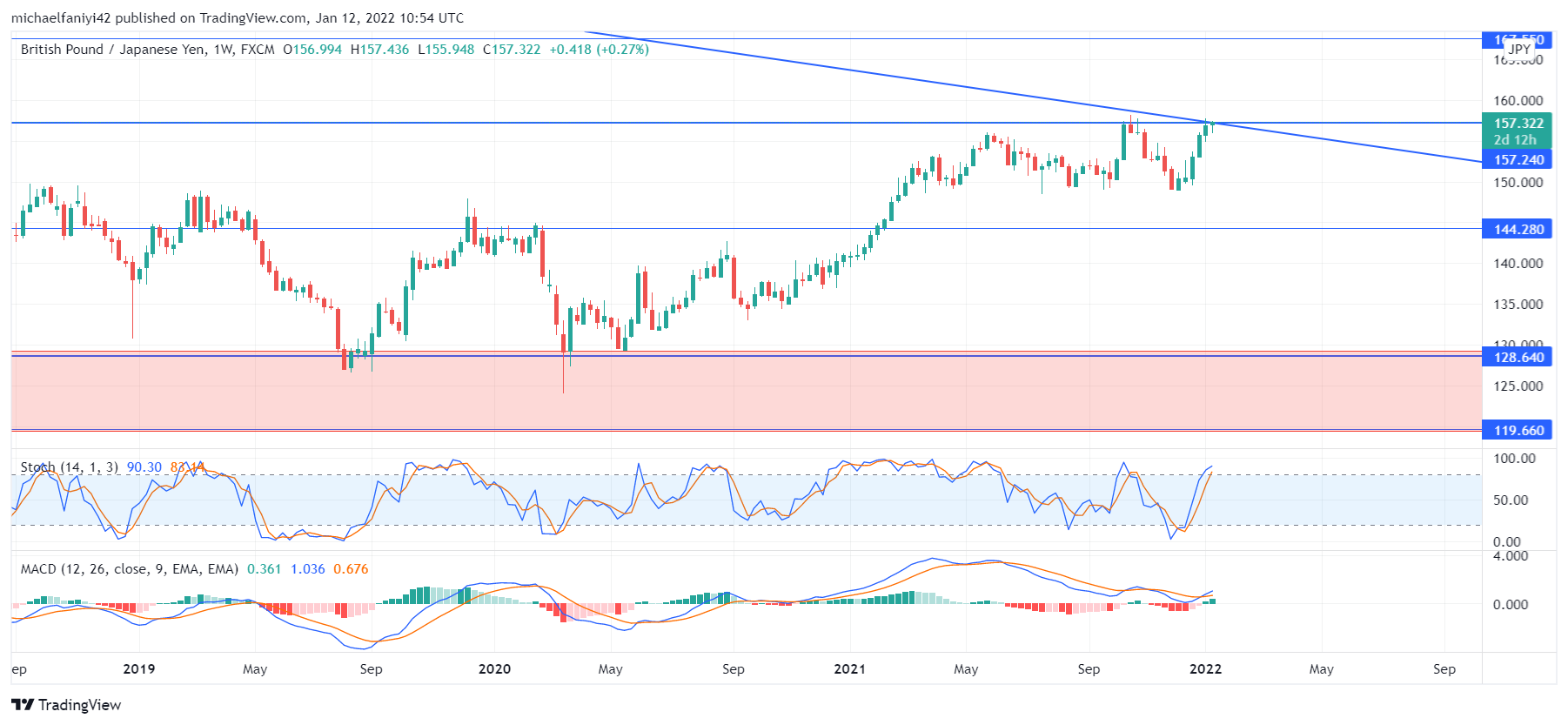Viewport: 1568px width, 725px height.
Task: Click the MACD 0.361 histogram value
Action: point(265,569)
